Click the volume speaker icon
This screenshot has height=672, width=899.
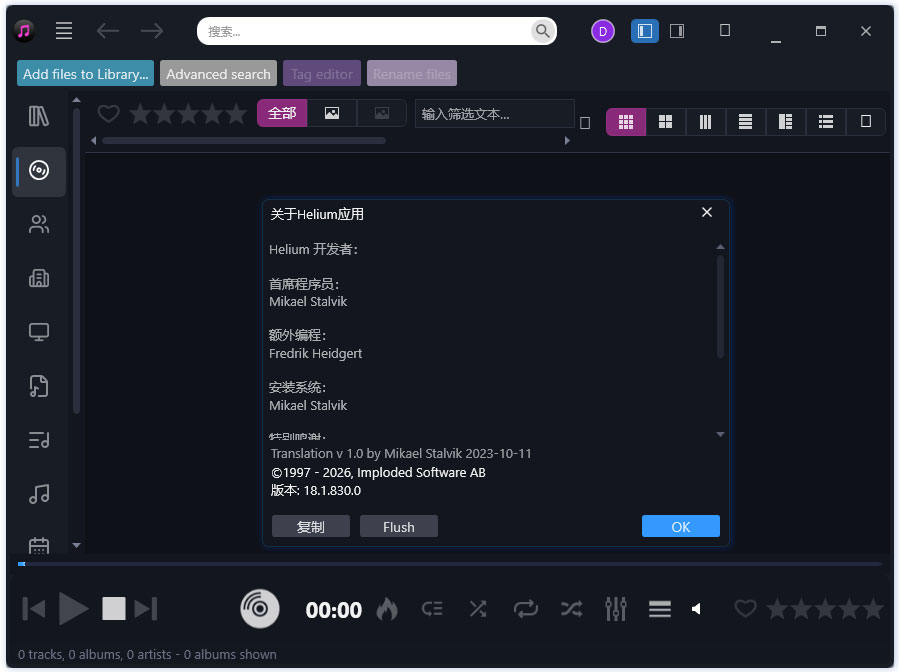coord(696,609)
